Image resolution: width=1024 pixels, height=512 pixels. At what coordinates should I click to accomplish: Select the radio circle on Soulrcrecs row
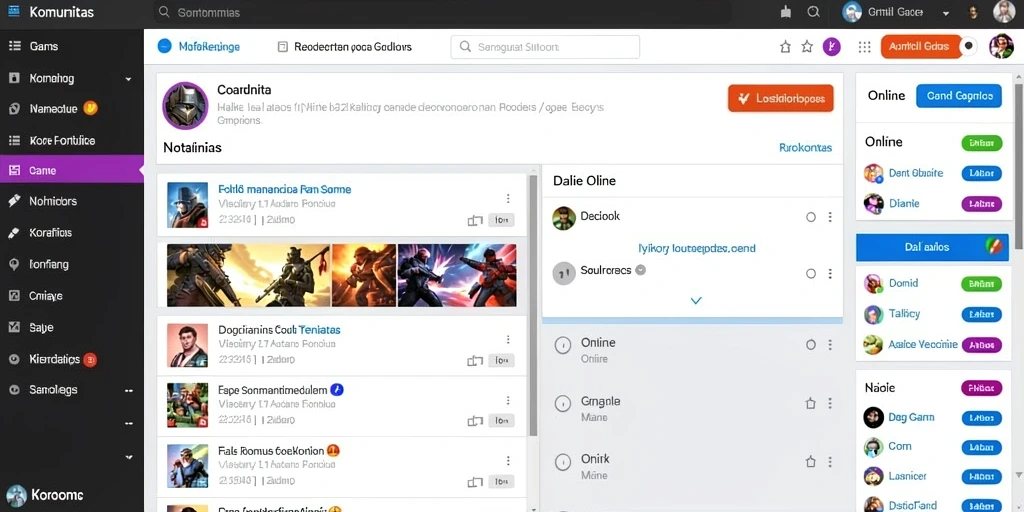810,274
